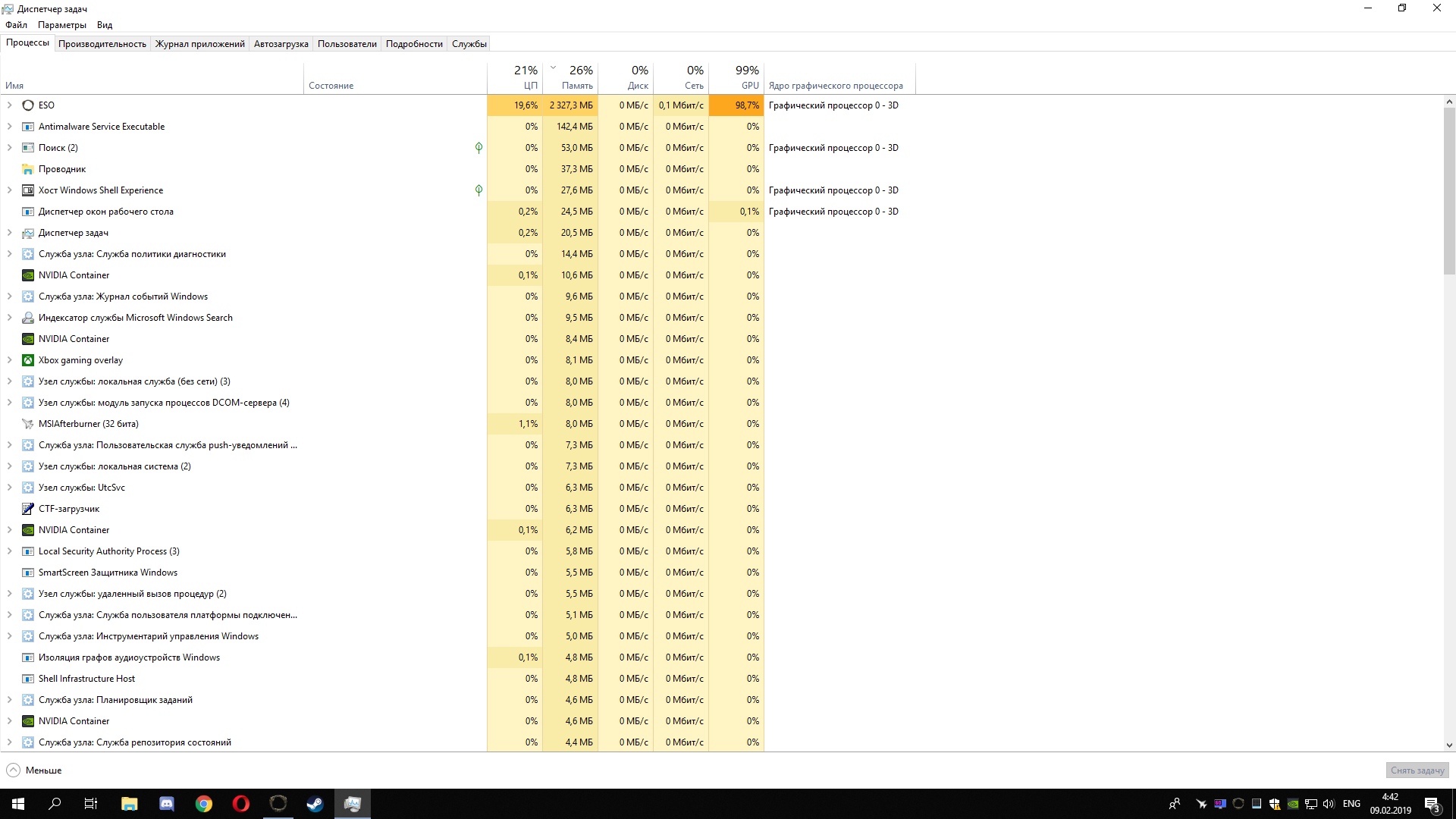Open Steam from the taskbar
The height and width of the screenshot is (819, 1456).
pos(315,804)
